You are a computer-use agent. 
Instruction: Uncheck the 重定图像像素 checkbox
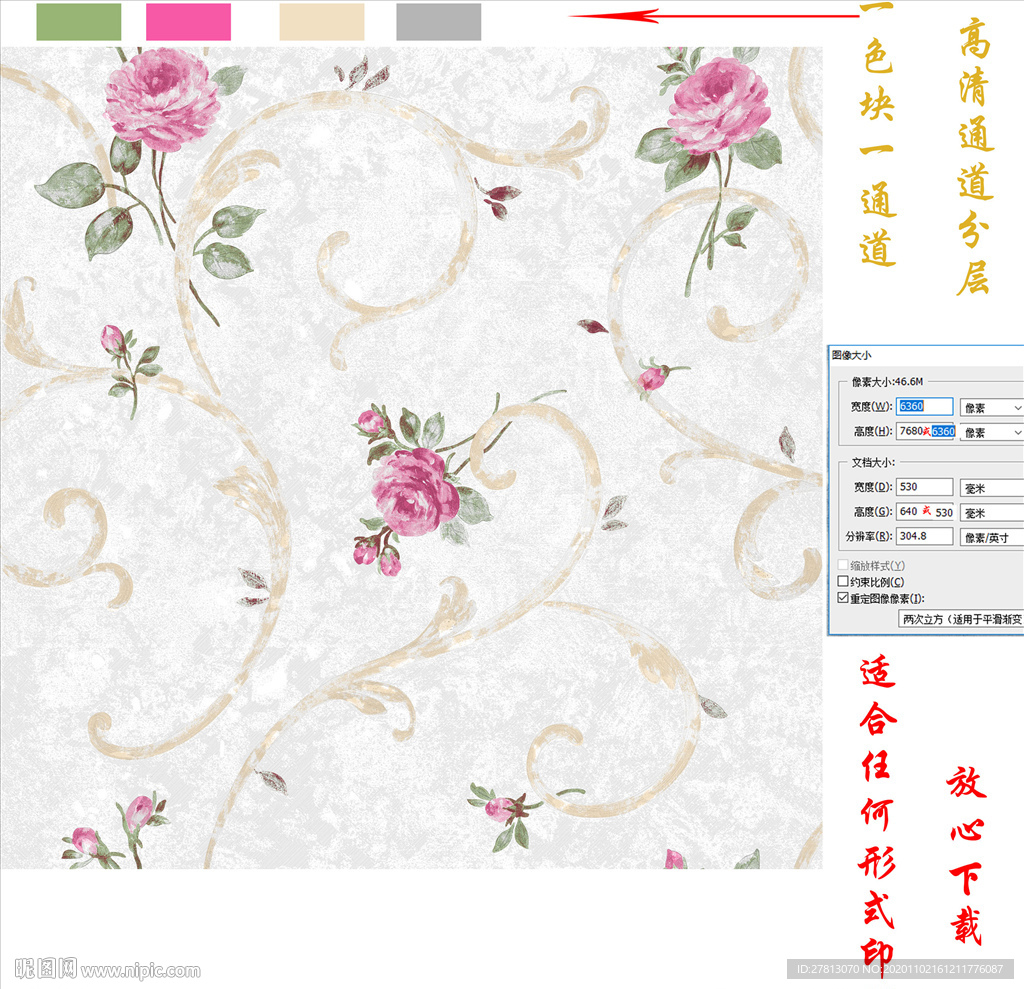click(843, 598)
